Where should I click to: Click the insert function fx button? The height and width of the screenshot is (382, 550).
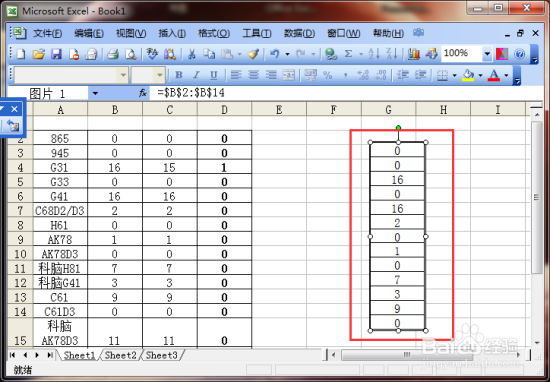tap(142, 93)
